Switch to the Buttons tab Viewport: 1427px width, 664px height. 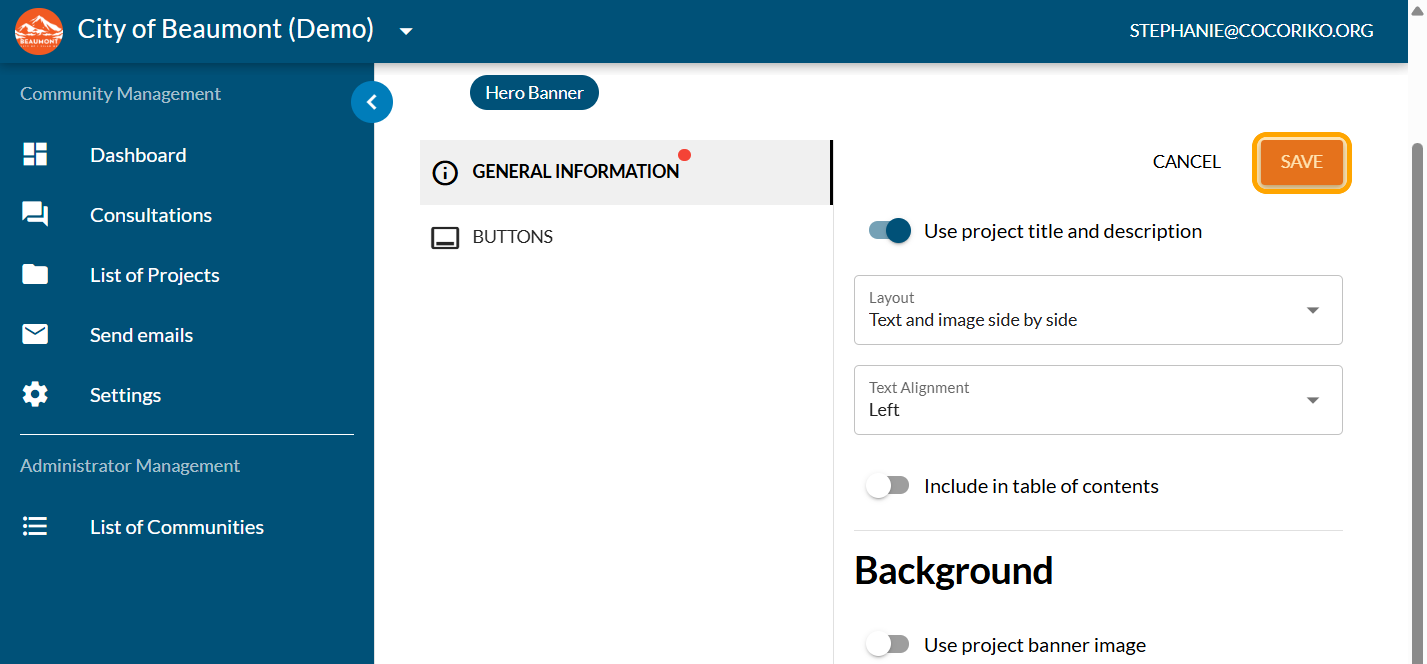(x=512, y=237)
